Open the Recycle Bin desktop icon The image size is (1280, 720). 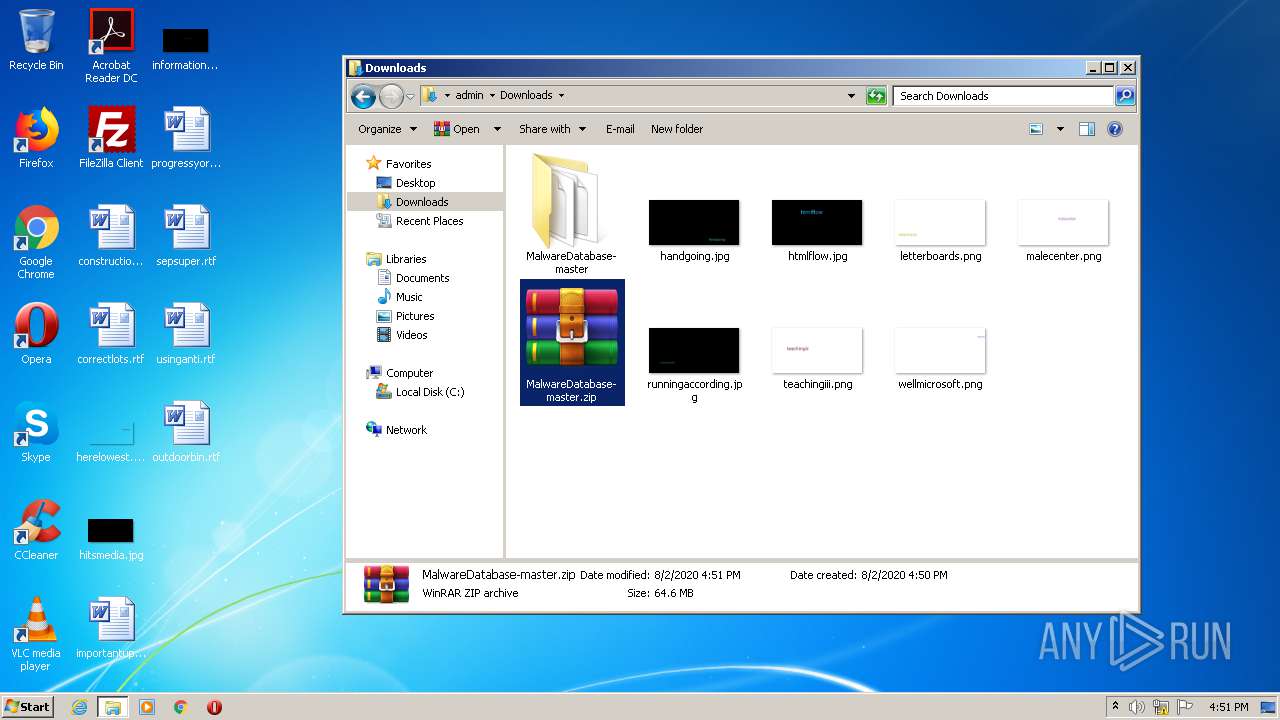tap(36, 40)
